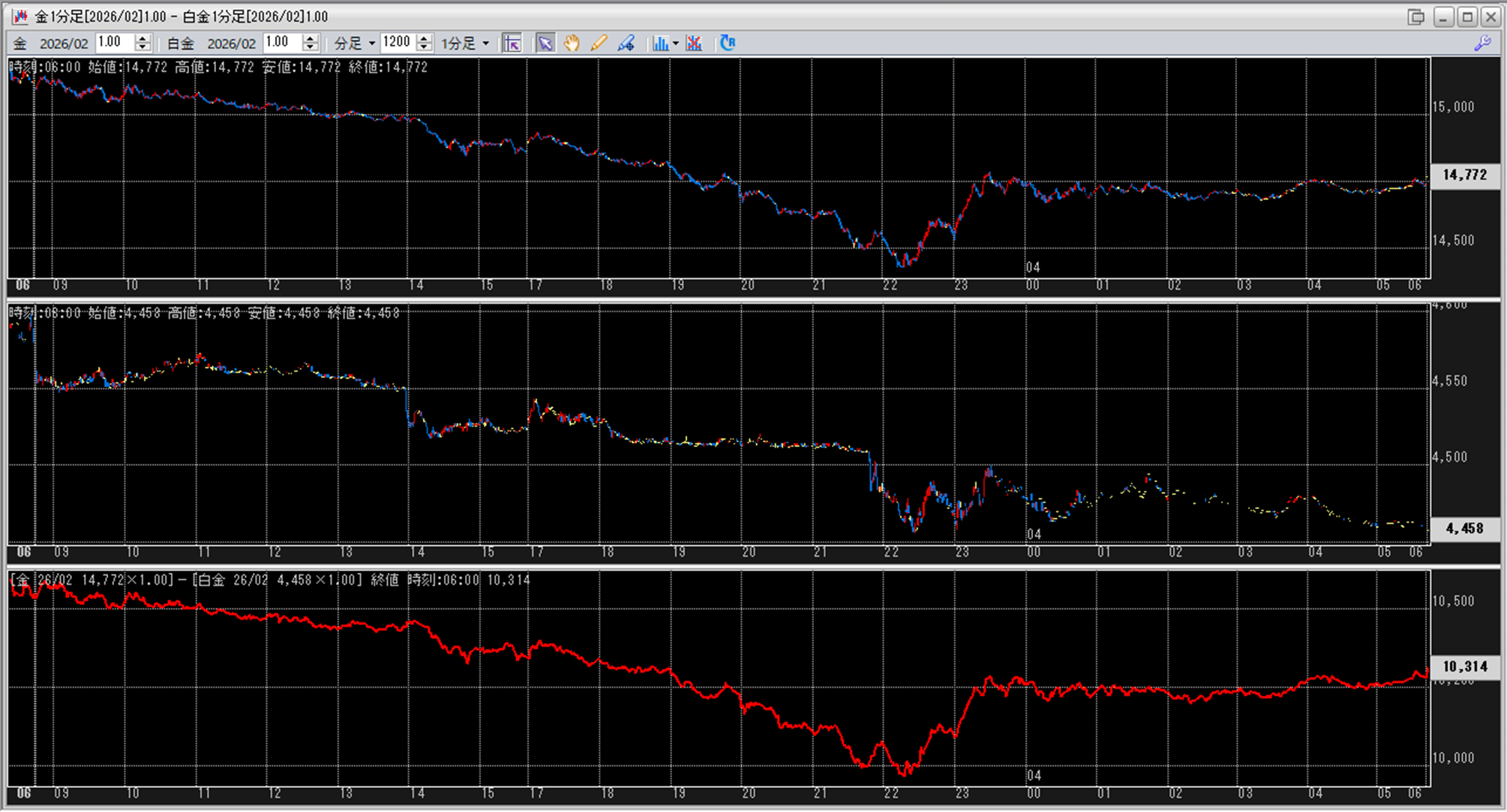Expand the chart indicator dropdown arrow

coord(676,43)
